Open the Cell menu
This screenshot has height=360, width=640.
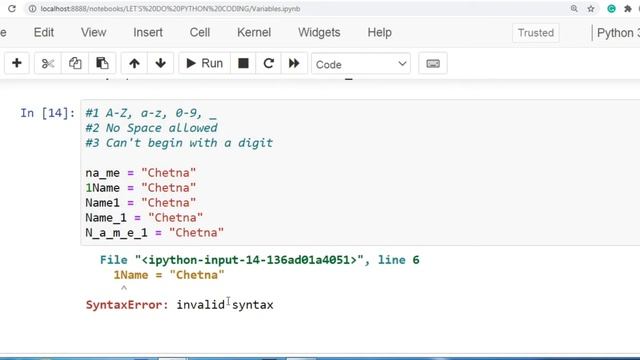[200, 33]
